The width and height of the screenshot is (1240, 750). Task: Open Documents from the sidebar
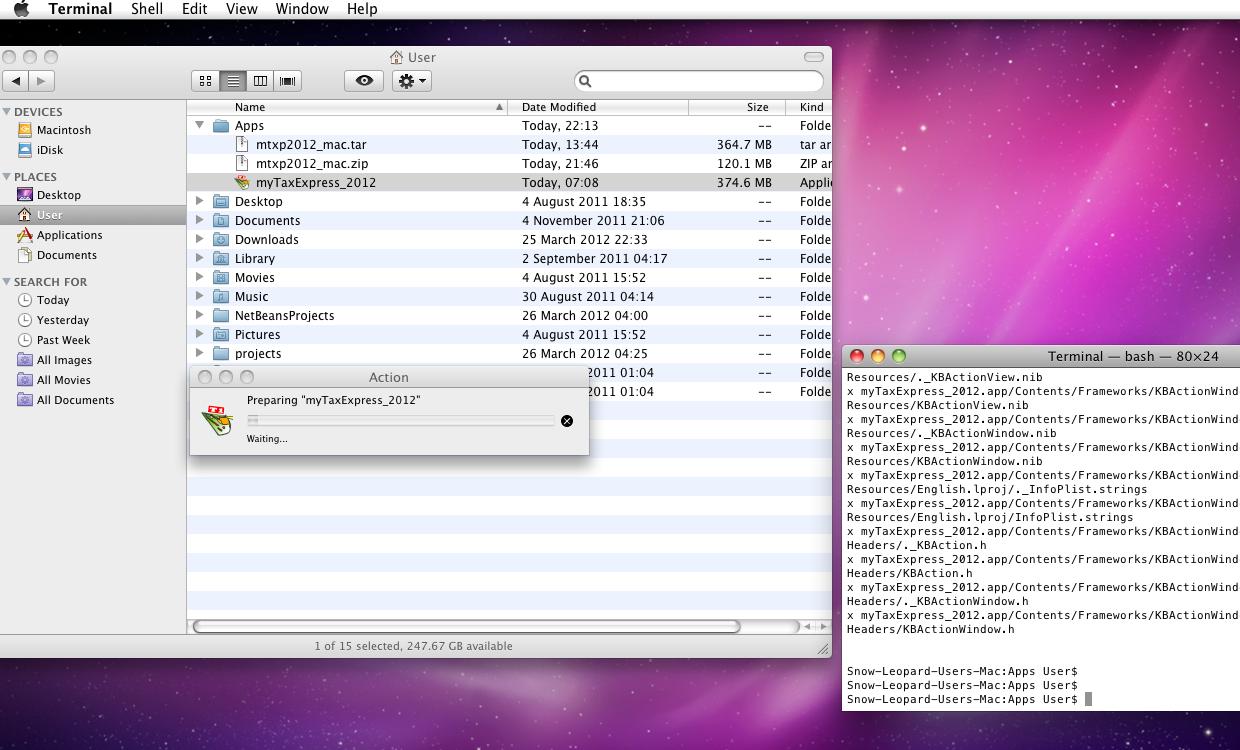[x=66, y=255]
